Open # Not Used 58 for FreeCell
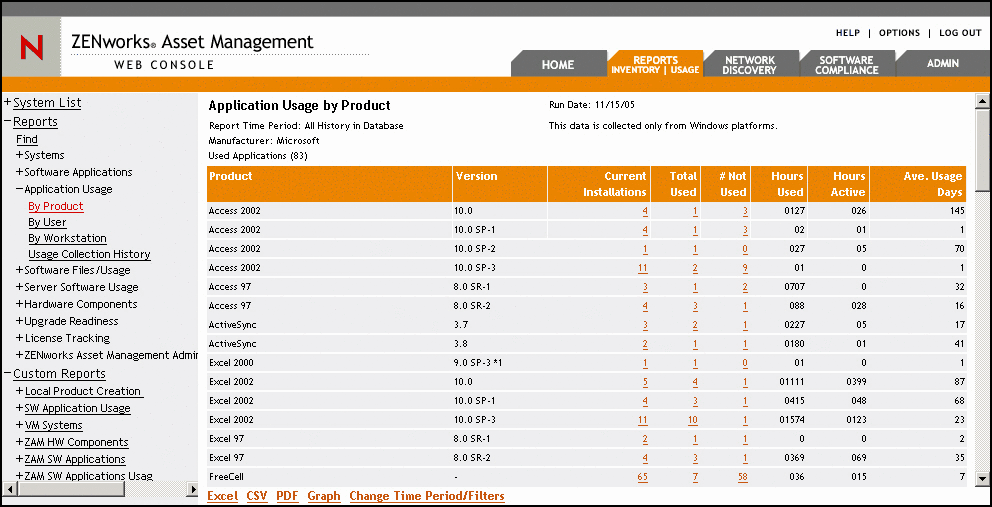The image size is (992, 507). [x=743, y=477]
